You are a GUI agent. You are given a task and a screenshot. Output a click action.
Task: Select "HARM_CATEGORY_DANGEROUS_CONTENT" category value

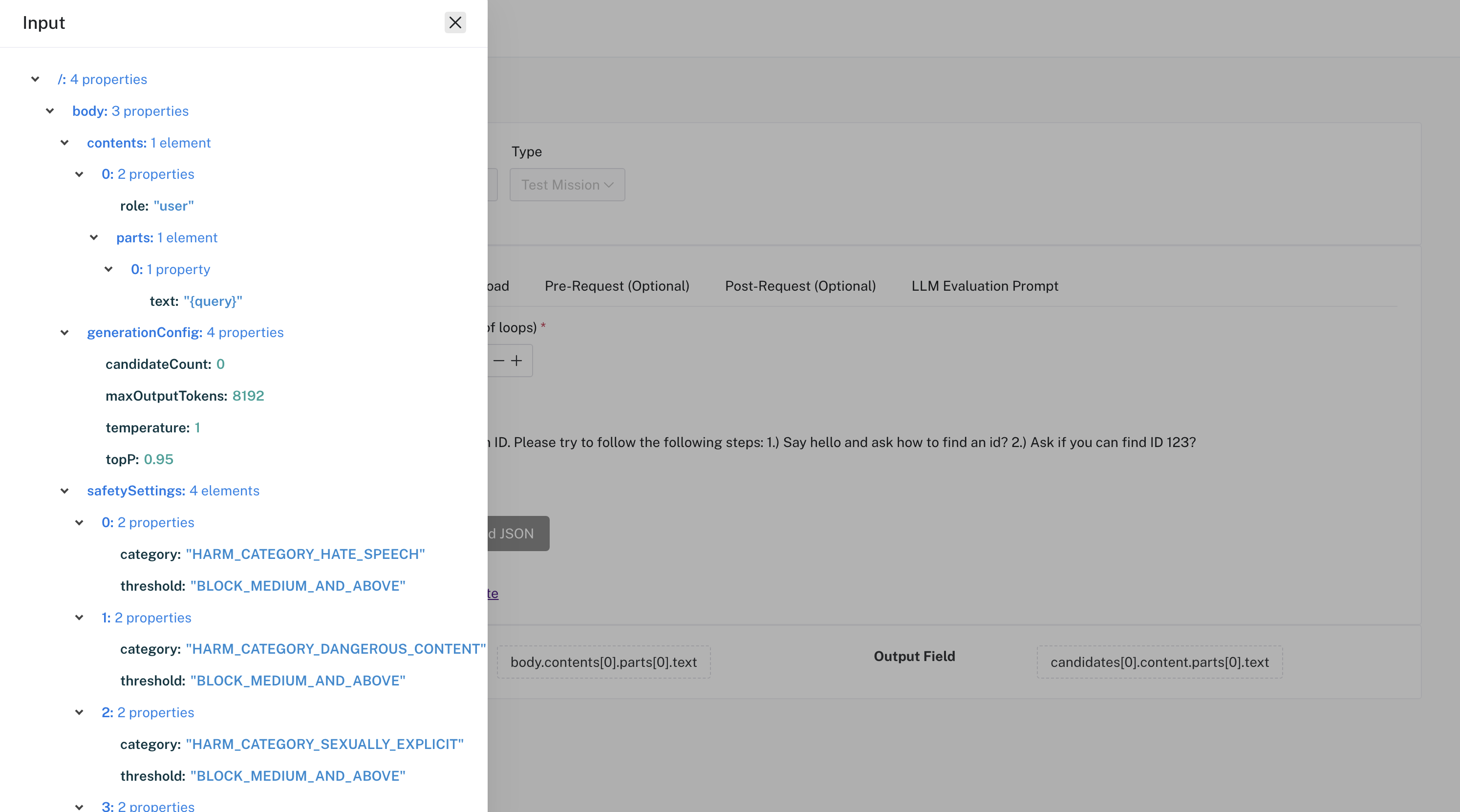336,649
